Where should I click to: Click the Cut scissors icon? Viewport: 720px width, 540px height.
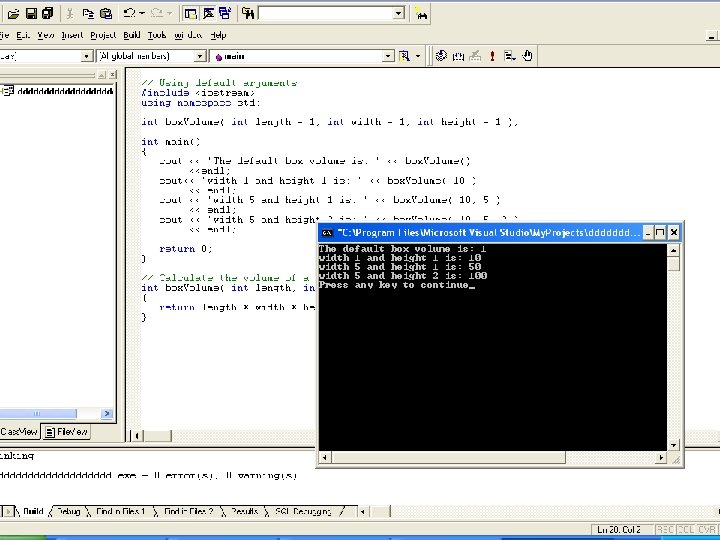click(69, 13)
